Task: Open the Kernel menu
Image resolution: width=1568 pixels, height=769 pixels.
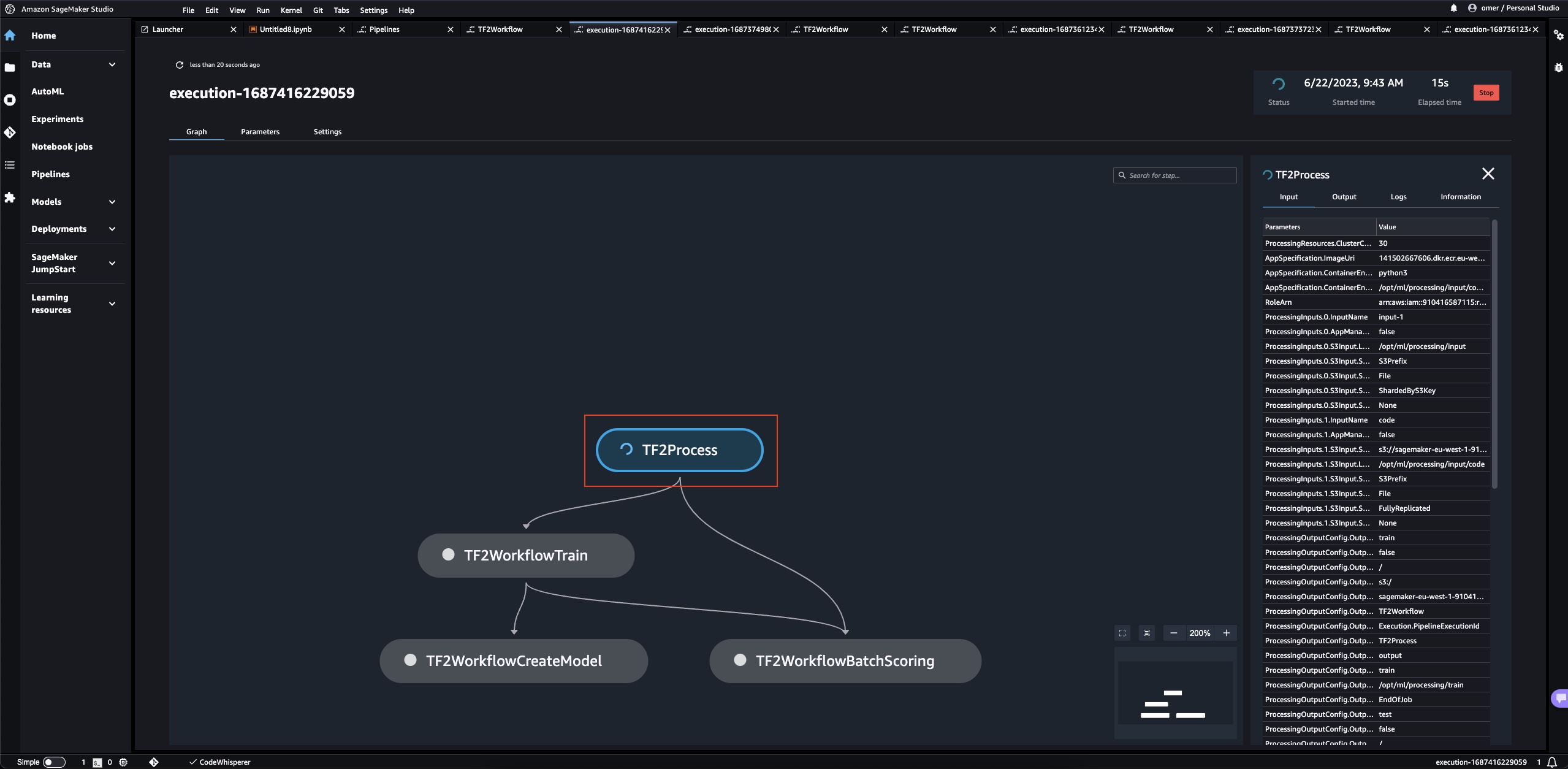Action: 291,10
